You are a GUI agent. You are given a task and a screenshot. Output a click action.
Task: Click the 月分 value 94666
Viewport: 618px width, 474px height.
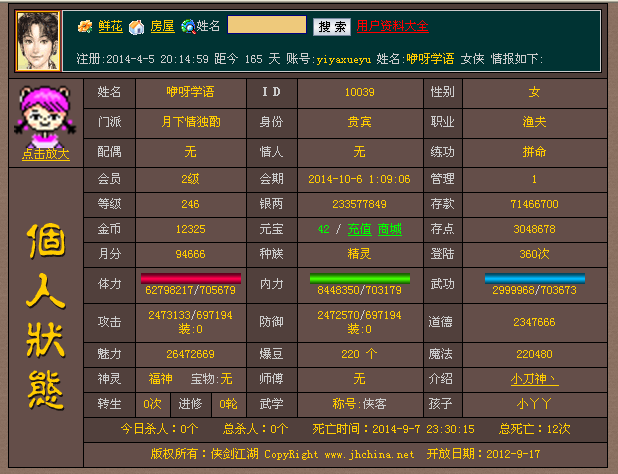pyautogui.click(x=190, y=254)
